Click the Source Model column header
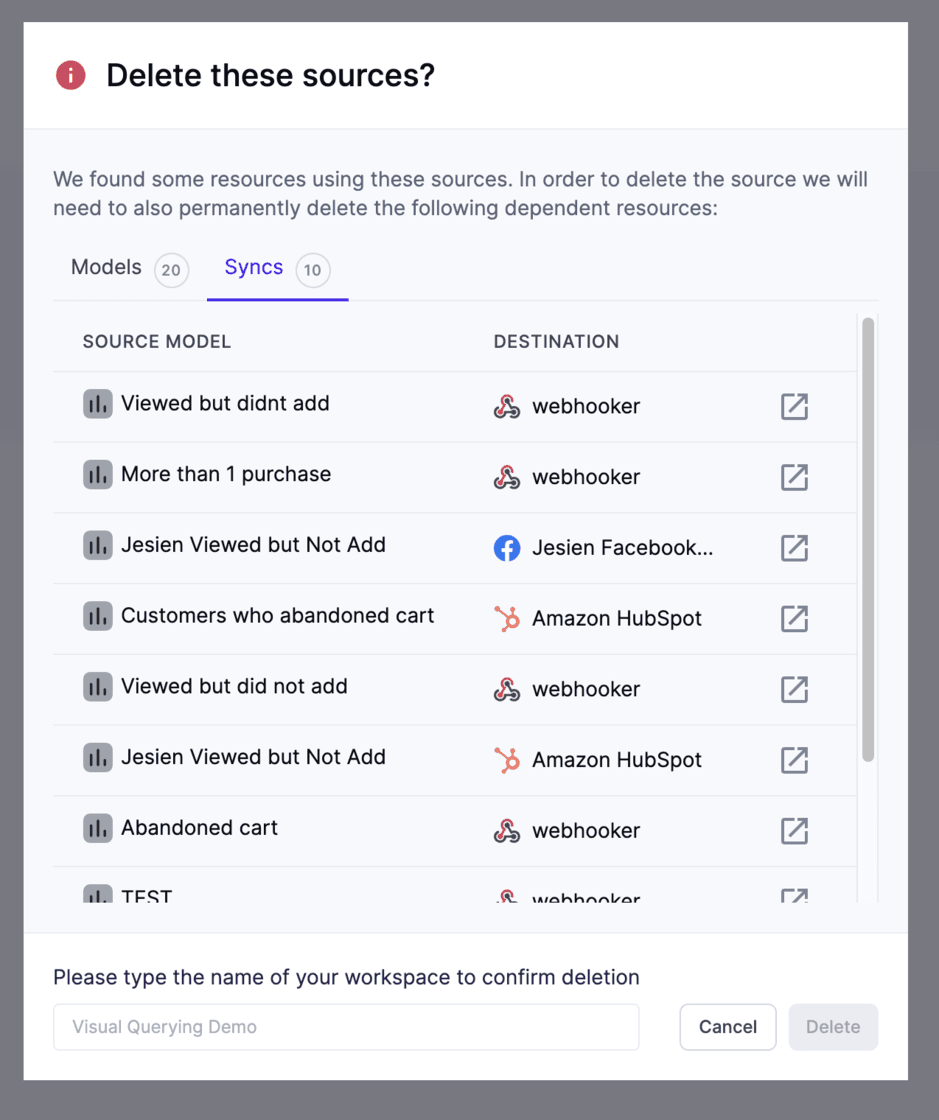Screen dimensions: 939x1120 coord(157,342)
